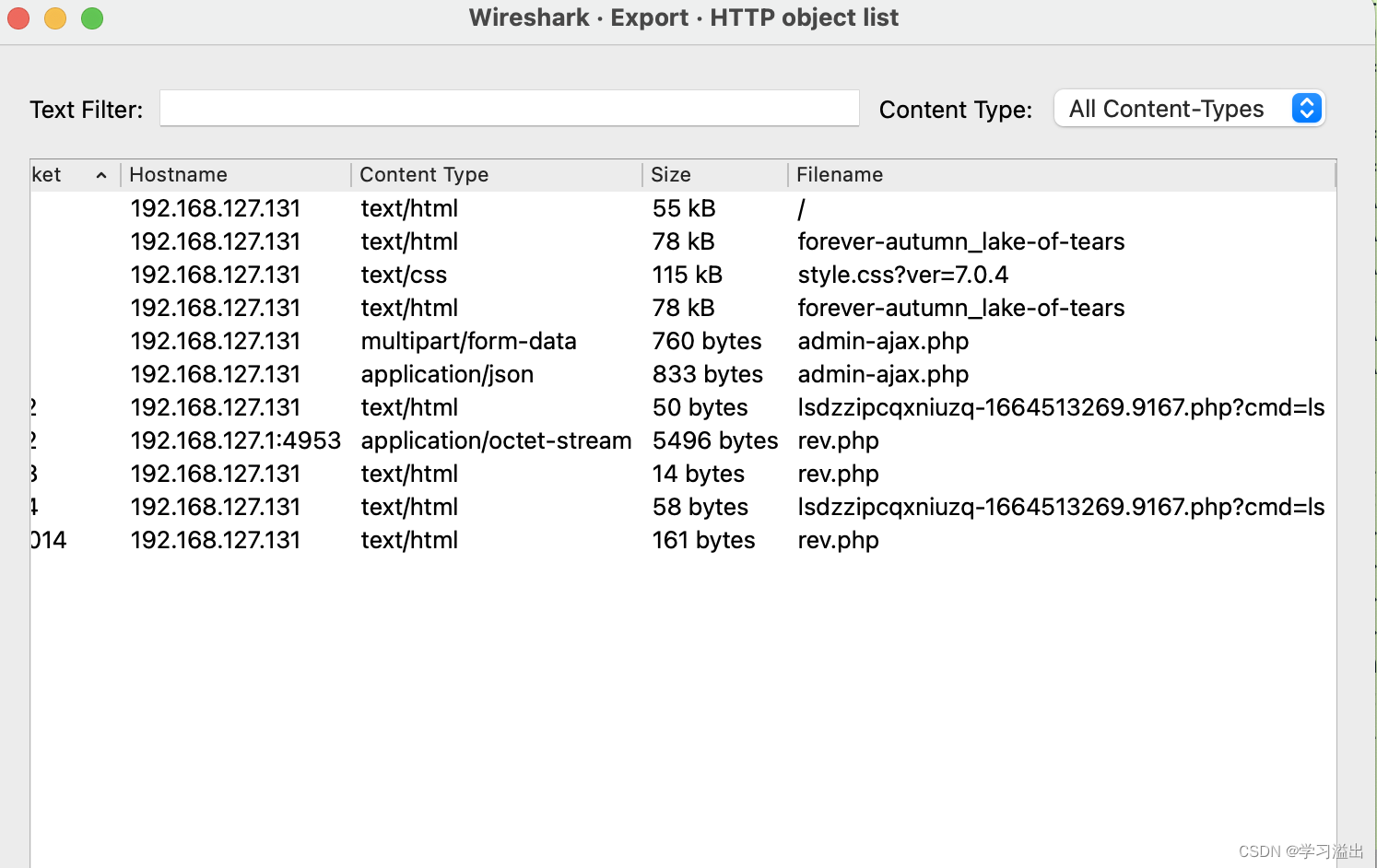The height and width of the screenshot is (868, 1377).
Task: Select the application/json admin-ajax.php row
Action: 683,374
